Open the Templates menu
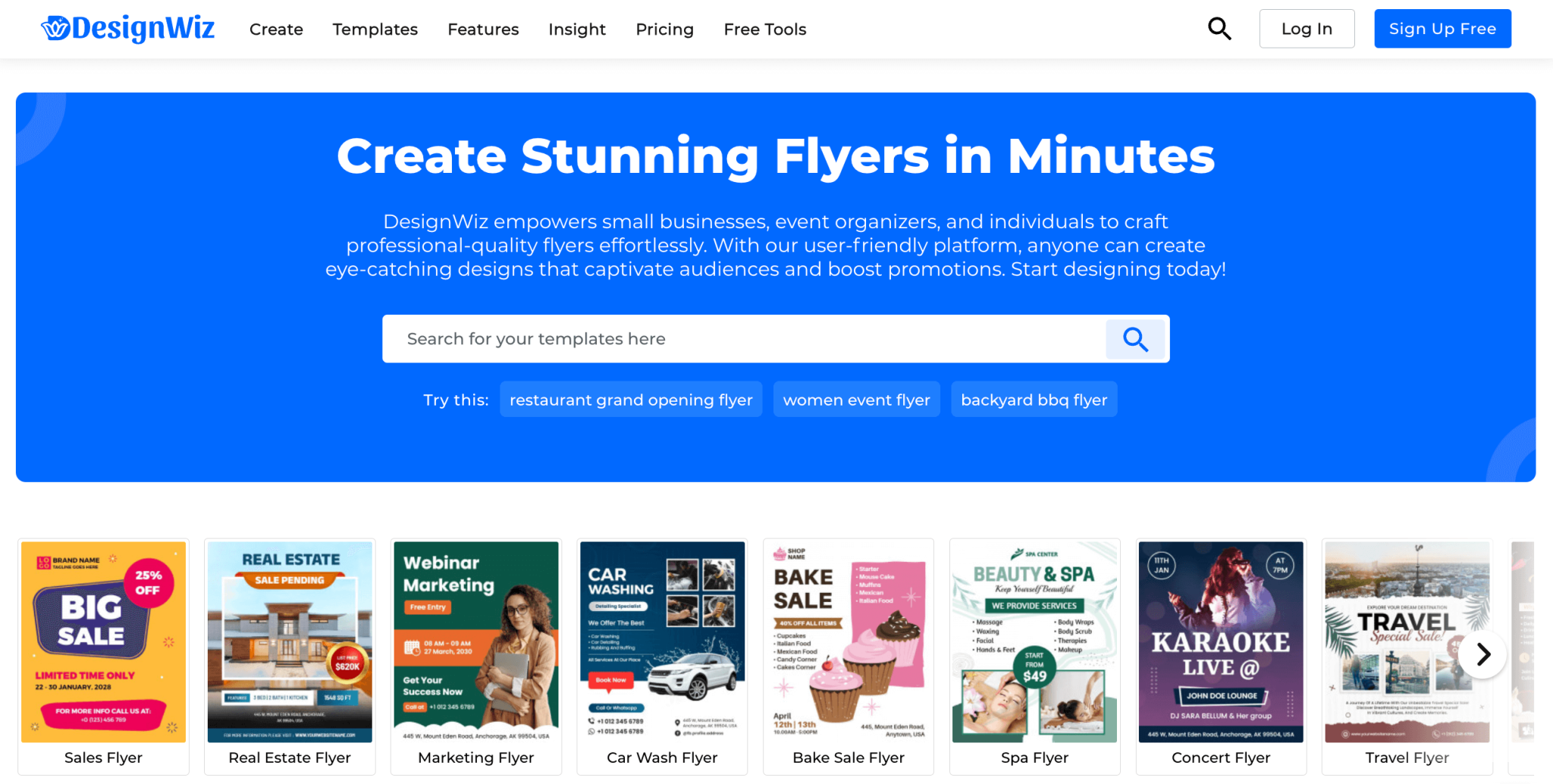The width and height of the screenshot is (1553, 784). pyautogui.click(x=375, y=30)
